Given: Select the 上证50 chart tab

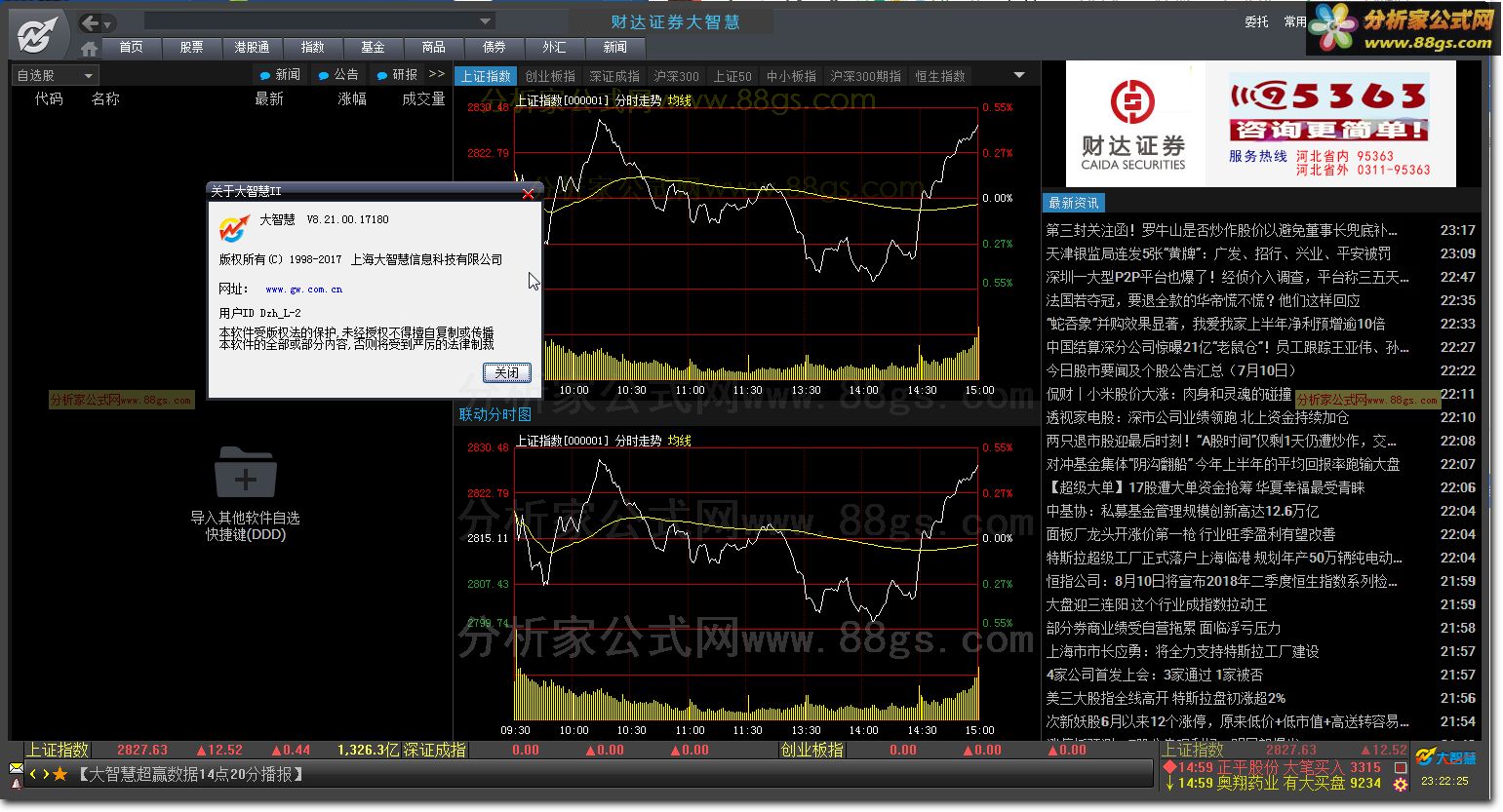Looking at the screenshot, I should (732, 76).
